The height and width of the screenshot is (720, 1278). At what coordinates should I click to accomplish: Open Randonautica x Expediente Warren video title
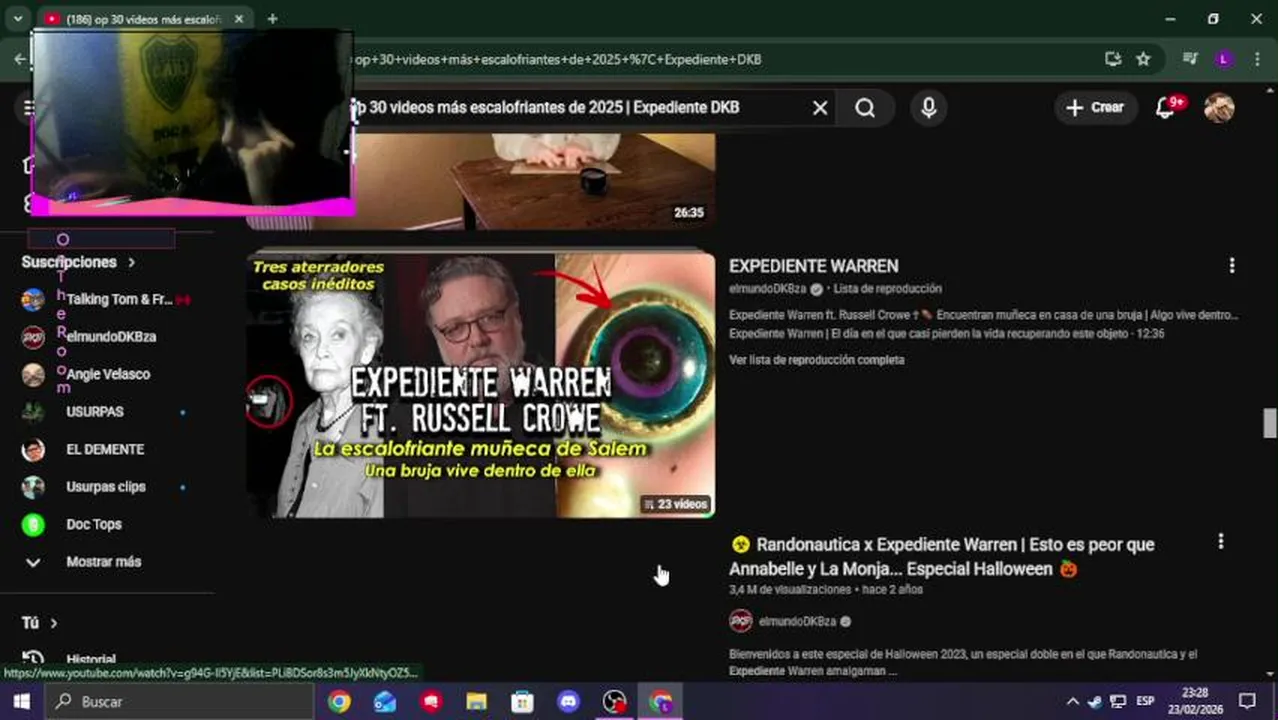pyautogui.click(x=942, y=557)
